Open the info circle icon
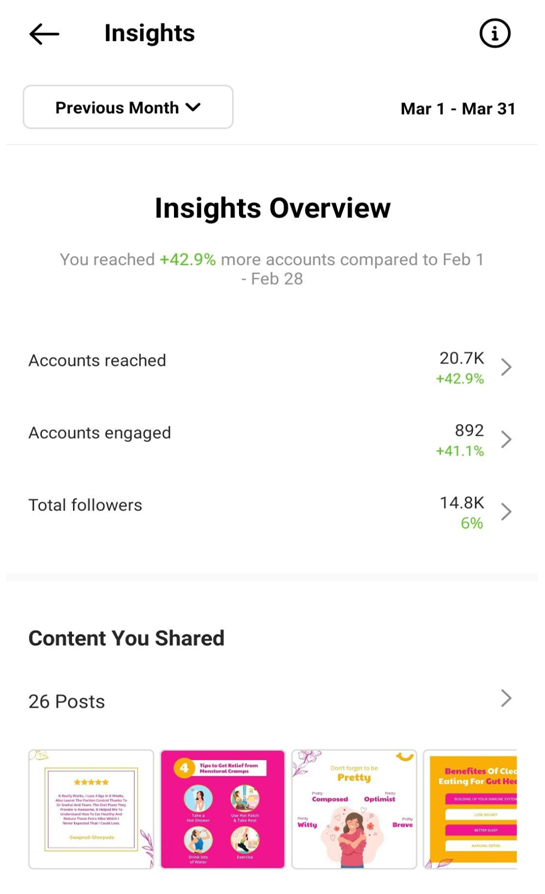The width and height of the screenshot is (545, 894). click(x=494, y=33)
